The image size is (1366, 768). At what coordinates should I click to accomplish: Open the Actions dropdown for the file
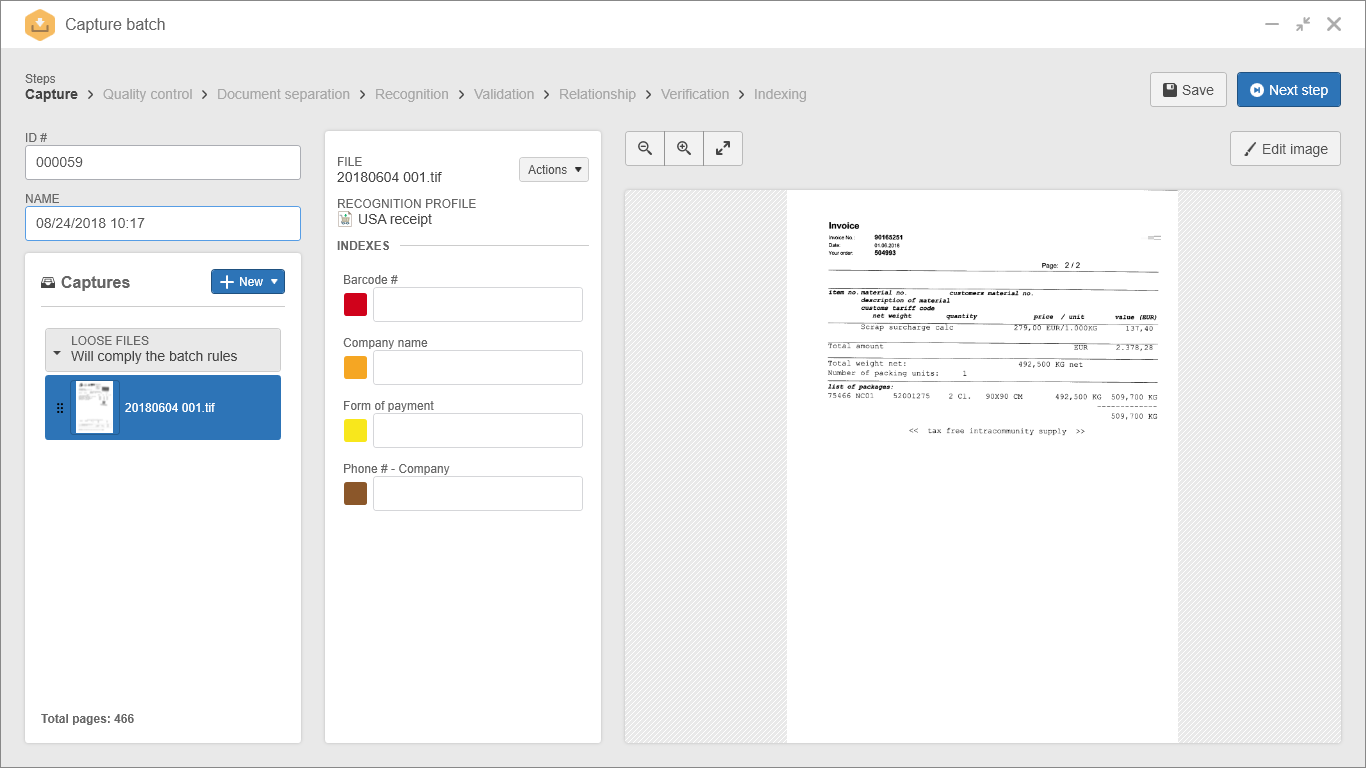[x=554, y=170]
